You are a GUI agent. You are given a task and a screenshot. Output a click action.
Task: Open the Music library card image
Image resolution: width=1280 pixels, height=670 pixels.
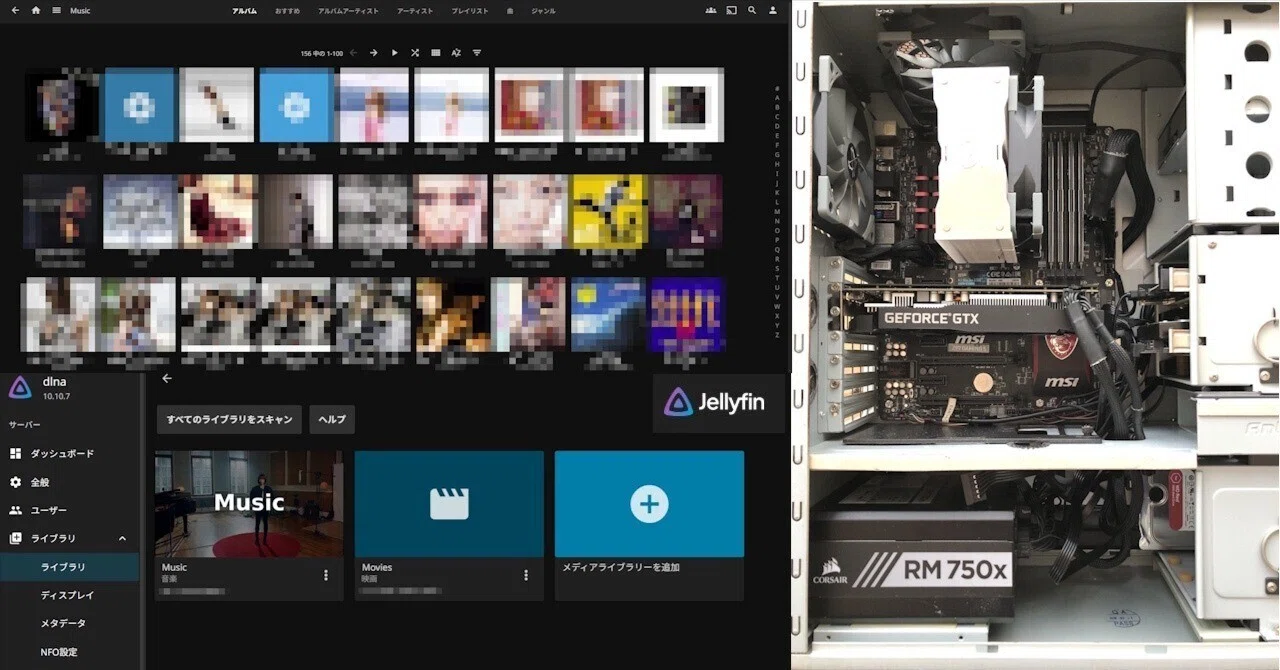tap(249, 503)
